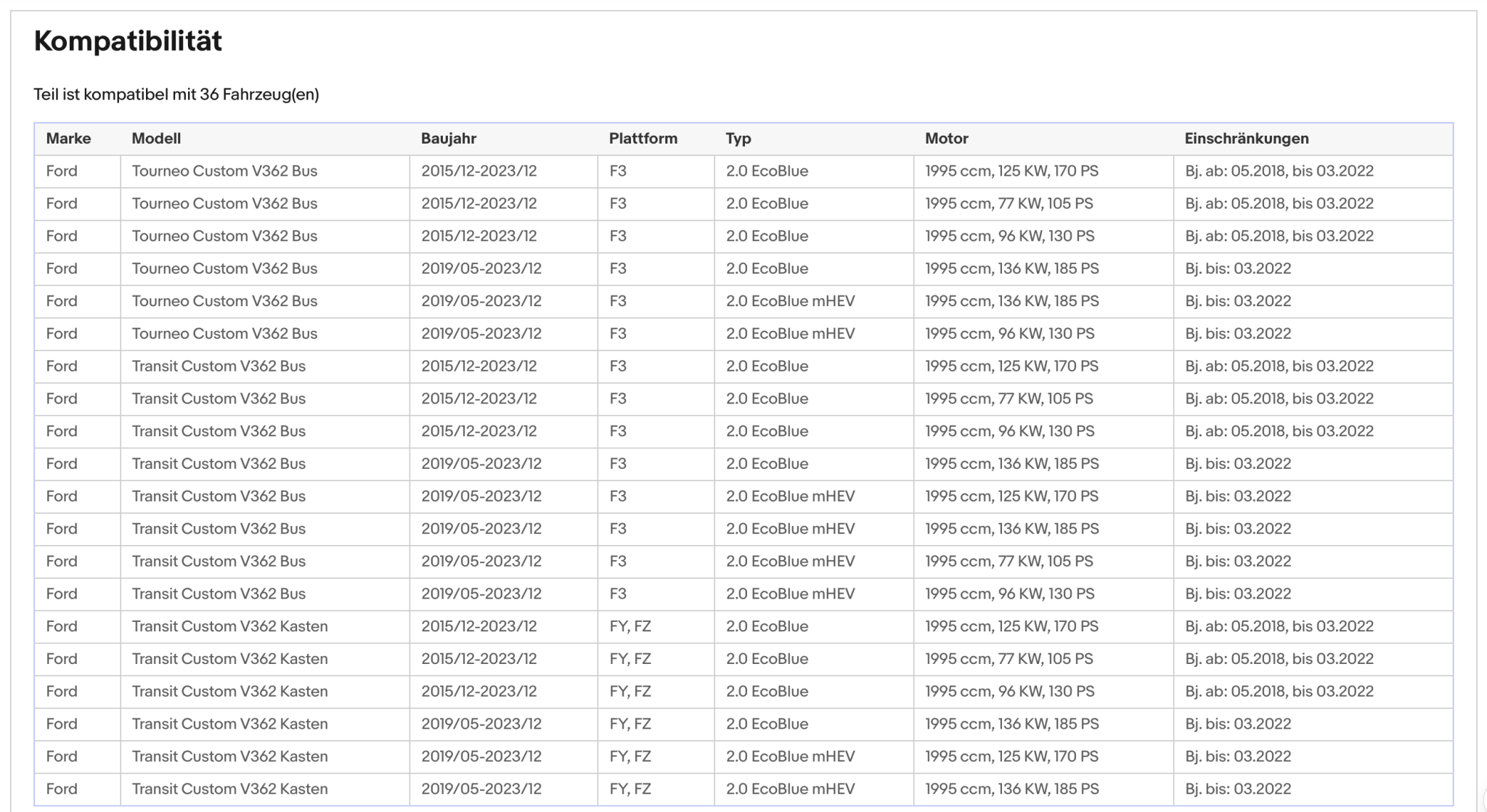Select Baujahr cell of Transit Kasten mHEV 125 KW row
The width and height of the screenshot is (1487, 812).
[x=504, y=757]
